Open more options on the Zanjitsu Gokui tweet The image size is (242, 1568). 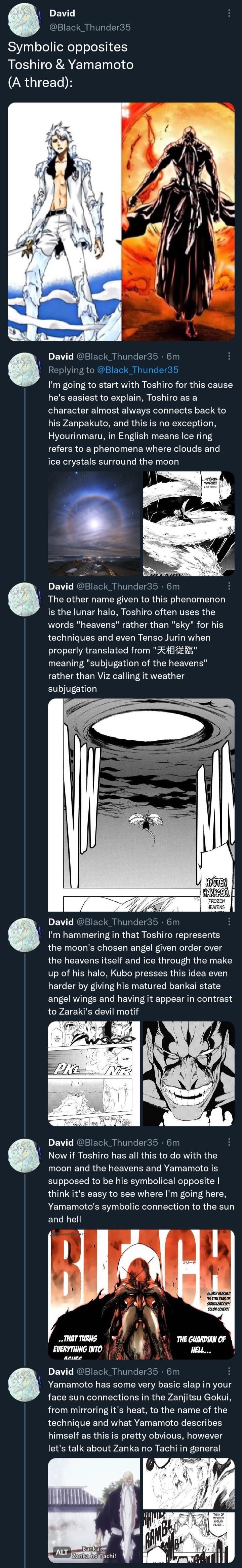tap(229, 1371)
